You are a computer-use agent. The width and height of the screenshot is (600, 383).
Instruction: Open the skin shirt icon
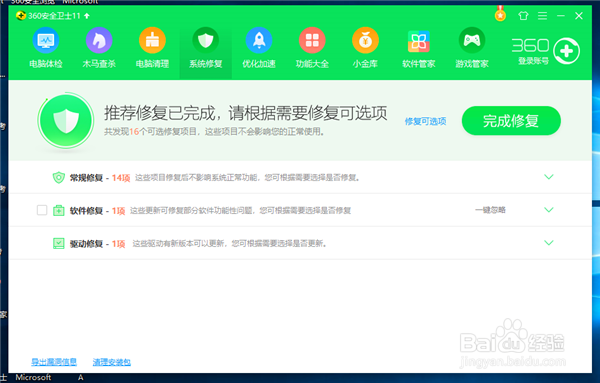tap(523, 16)
